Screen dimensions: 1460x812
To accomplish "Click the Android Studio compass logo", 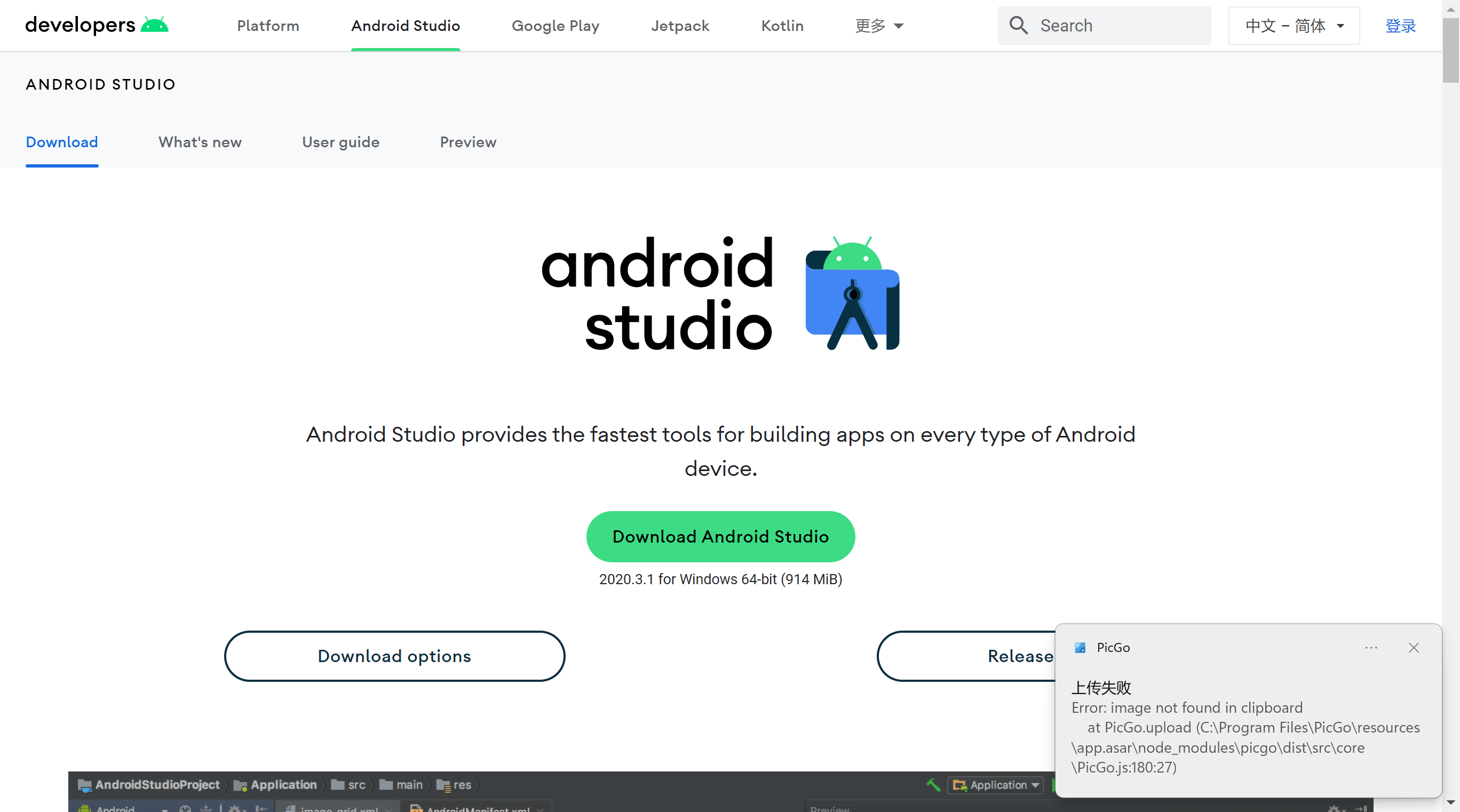I will 852,293.
